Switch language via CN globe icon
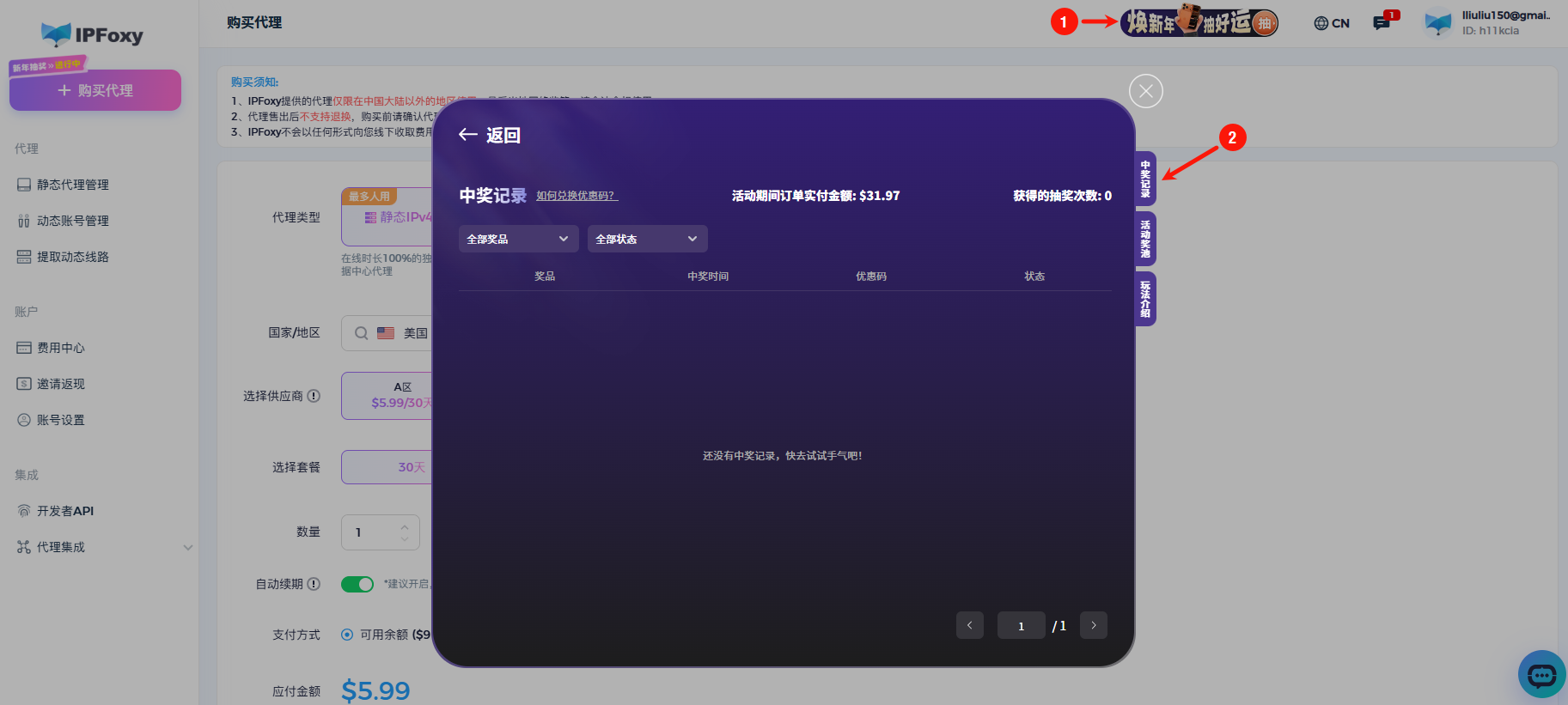 1331,23
